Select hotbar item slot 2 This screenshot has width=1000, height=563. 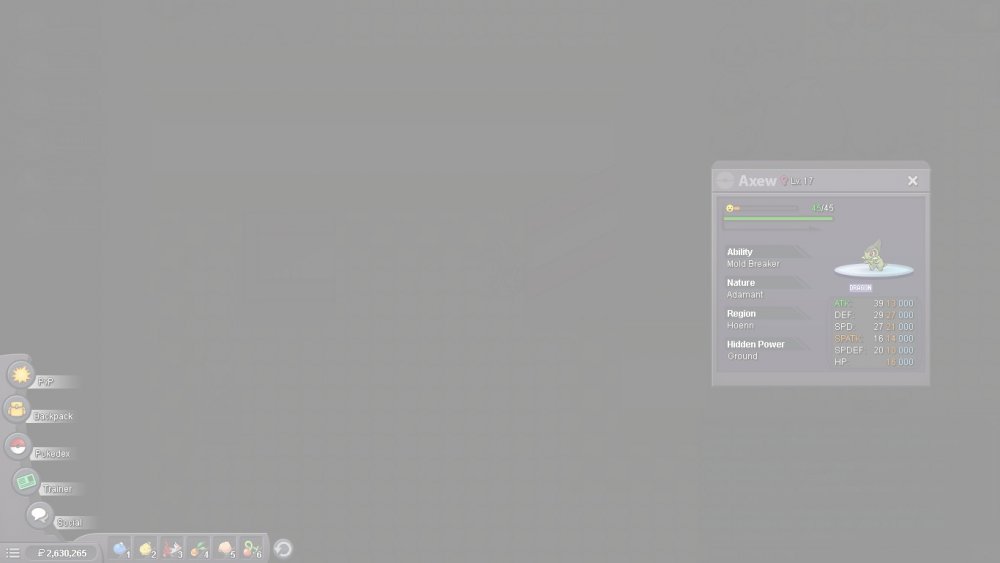tap(146, 549)
